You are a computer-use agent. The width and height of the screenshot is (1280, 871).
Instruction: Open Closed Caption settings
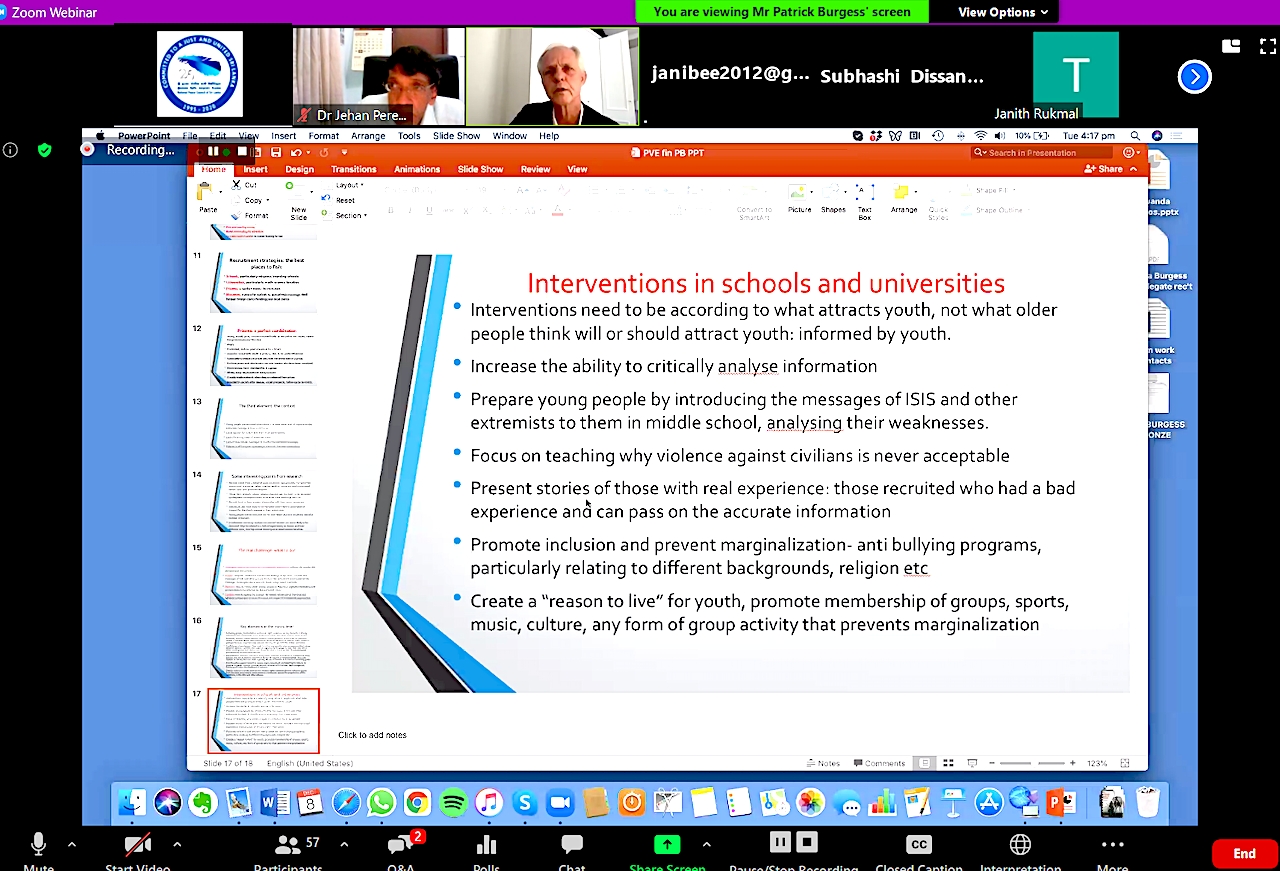918,845
